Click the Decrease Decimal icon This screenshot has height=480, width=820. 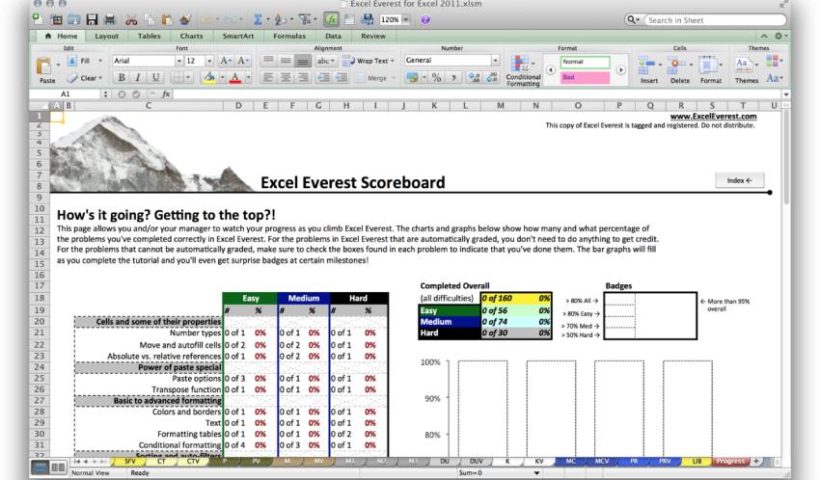(492, 77)
